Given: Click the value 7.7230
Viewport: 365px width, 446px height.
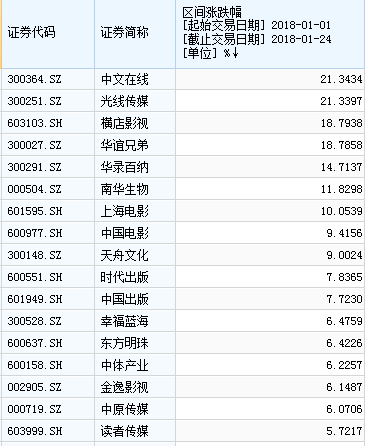Looking at the screenshot, I should click(x=344, y=299).
